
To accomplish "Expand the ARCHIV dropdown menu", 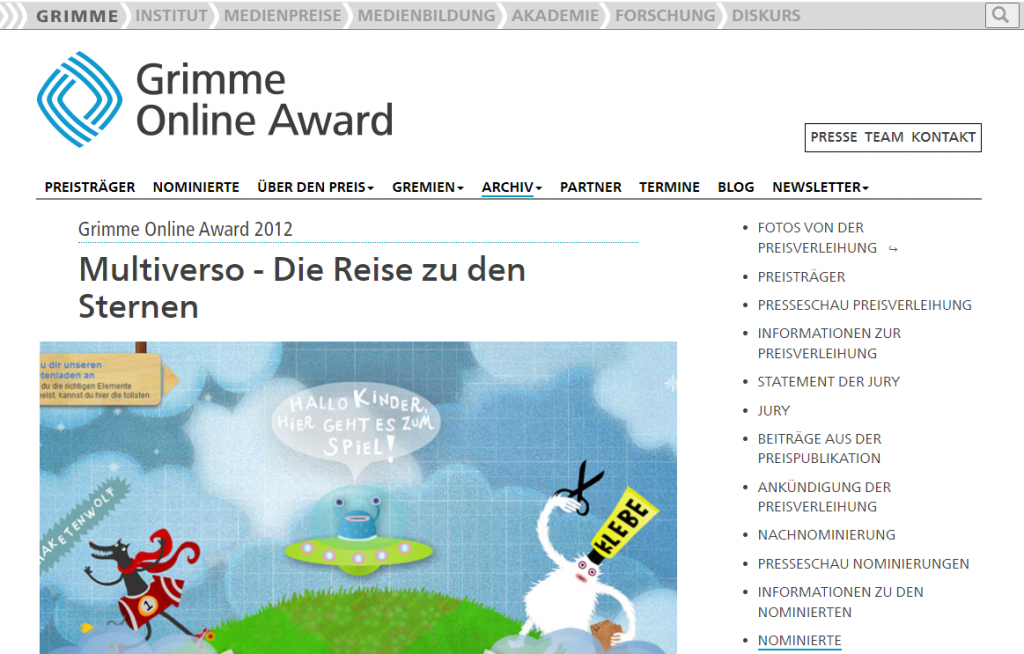I will pos(512,188).
